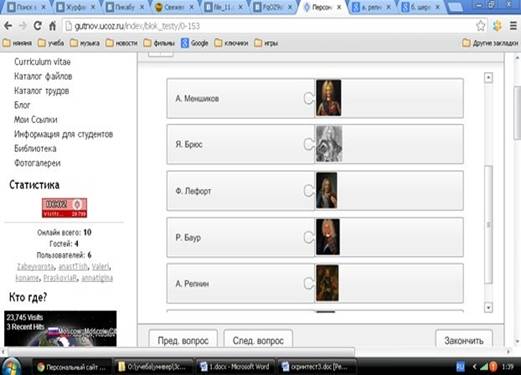Click the Р. Баур portrait thumbnail

click(328, 237)
